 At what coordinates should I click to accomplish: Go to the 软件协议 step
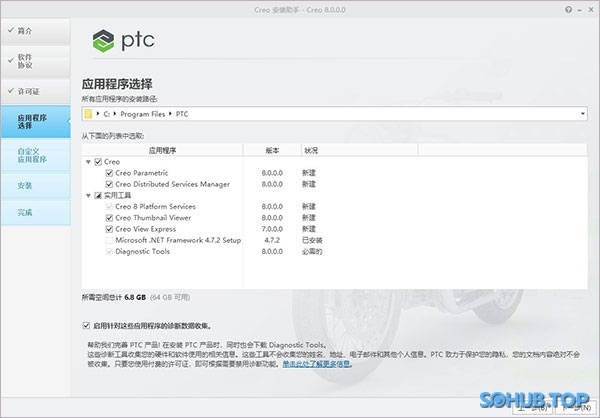pyautogui.click(x=35, y=61)
